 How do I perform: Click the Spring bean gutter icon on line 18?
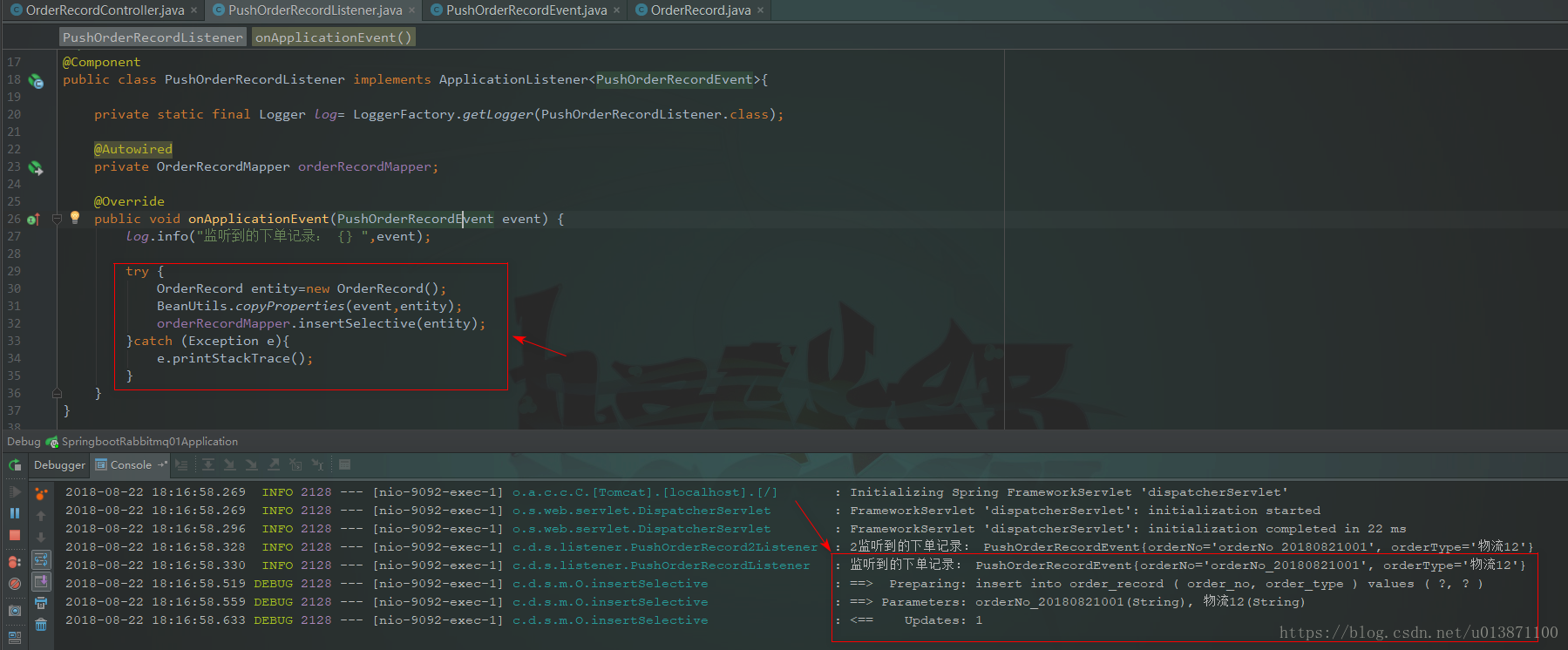tap(36, 81)
